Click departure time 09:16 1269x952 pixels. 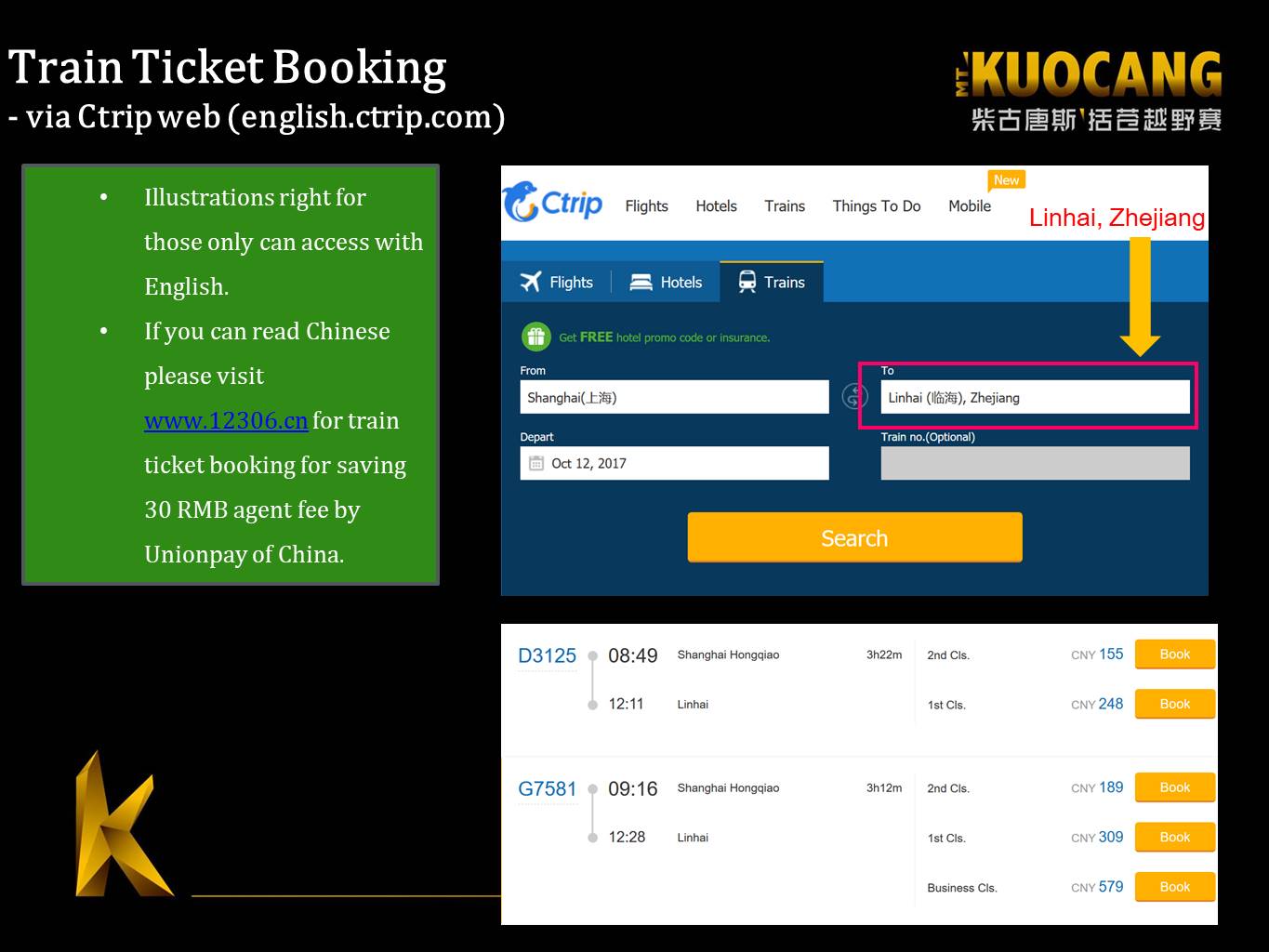point(632,788)
